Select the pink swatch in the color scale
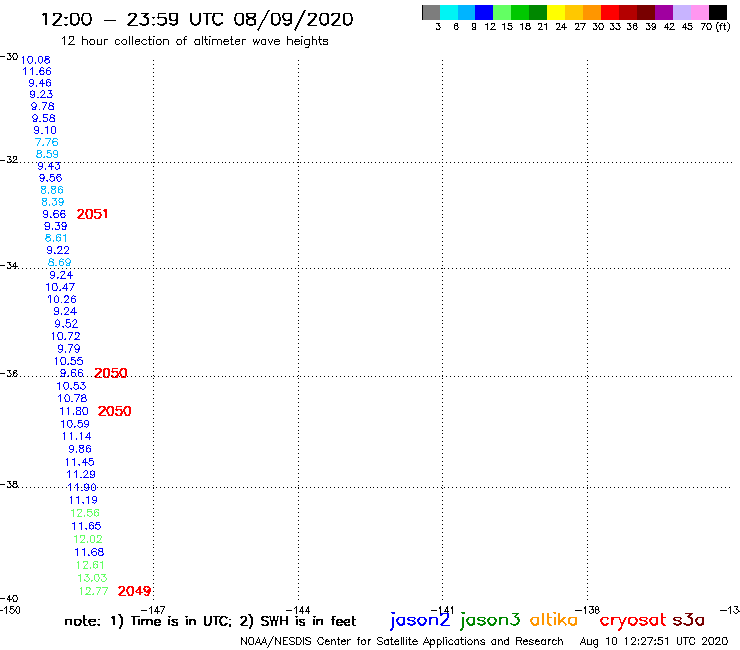 pos(700,12)
